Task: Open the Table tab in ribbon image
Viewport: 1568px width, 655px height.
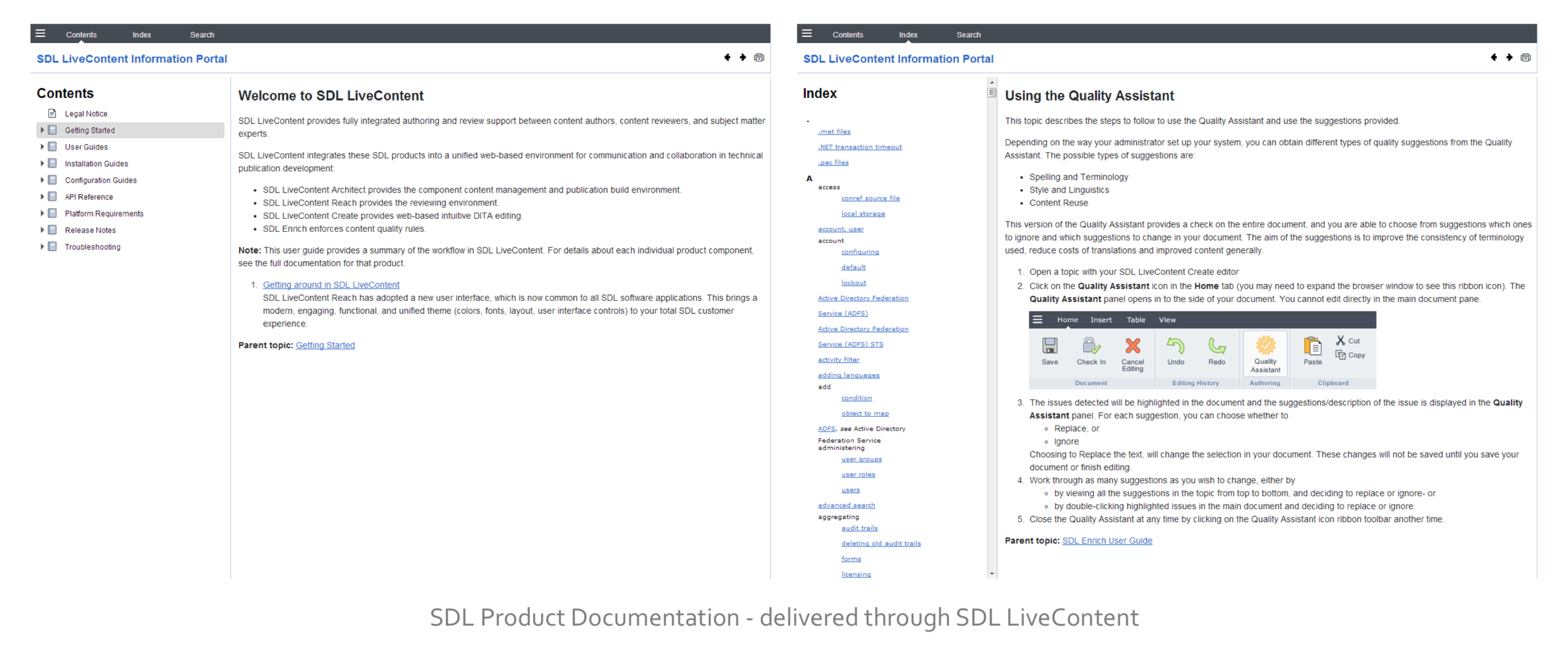Action: point(1136,320)
